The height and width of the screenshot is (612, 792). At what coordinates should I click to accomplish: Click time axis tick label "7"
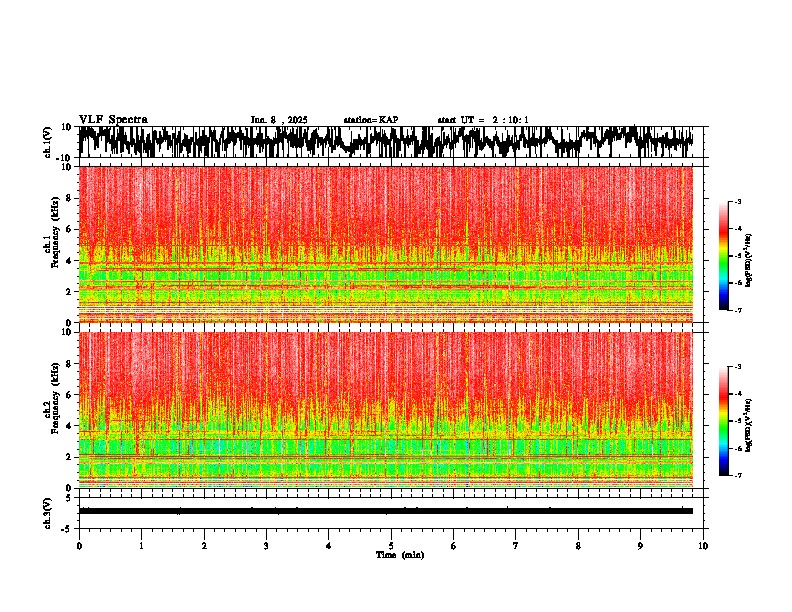pos(516,546)
